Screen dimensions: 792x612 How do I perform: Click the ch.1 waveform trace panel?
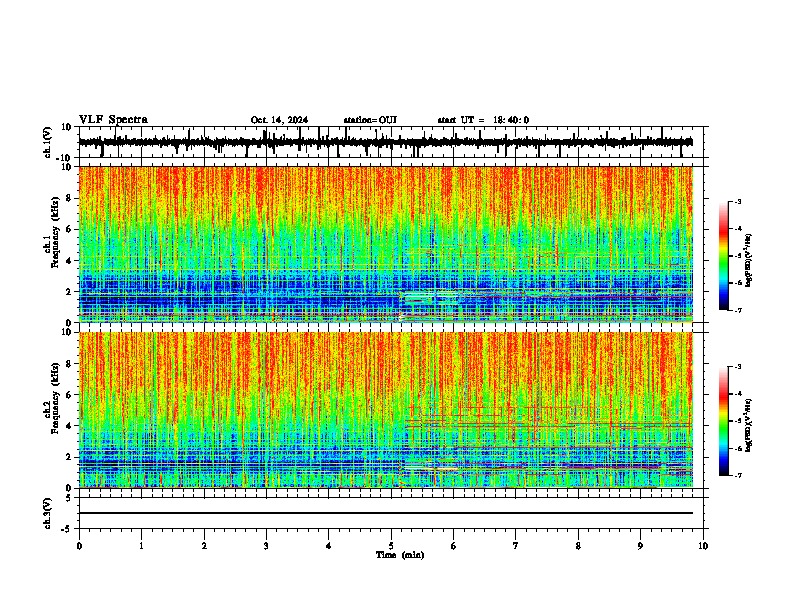click(391, 142)
